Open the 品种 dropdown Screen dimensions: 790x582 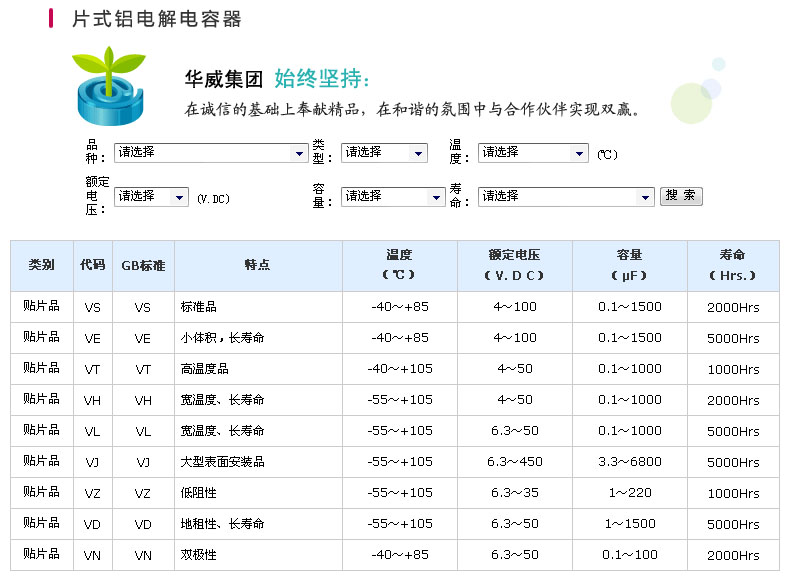(x=211, y=153)
